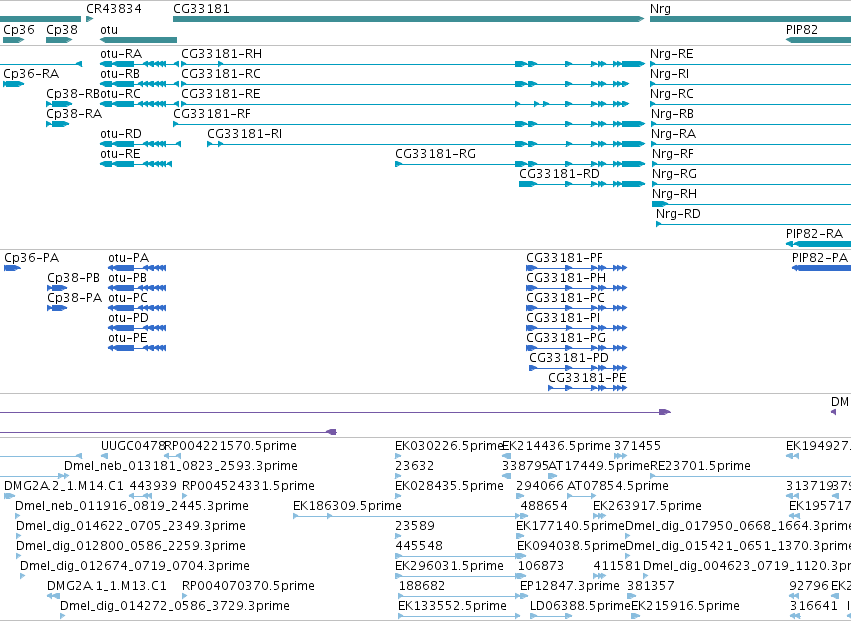Select Cp38-RA transcript
The height and width of the screenshot is (621, 851).
[58, 124]
